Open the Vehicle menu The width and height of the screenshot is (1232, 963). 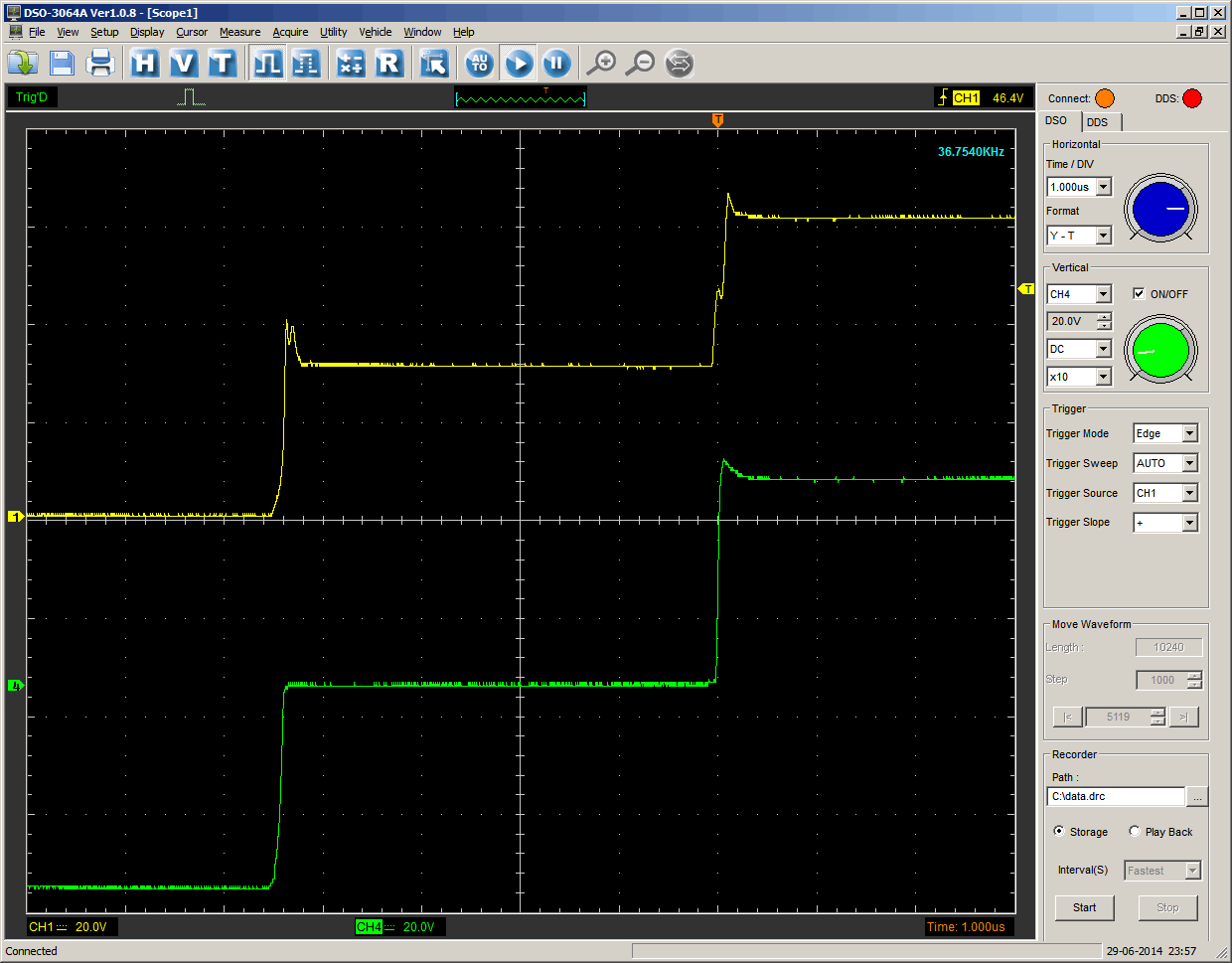point(375,32)
